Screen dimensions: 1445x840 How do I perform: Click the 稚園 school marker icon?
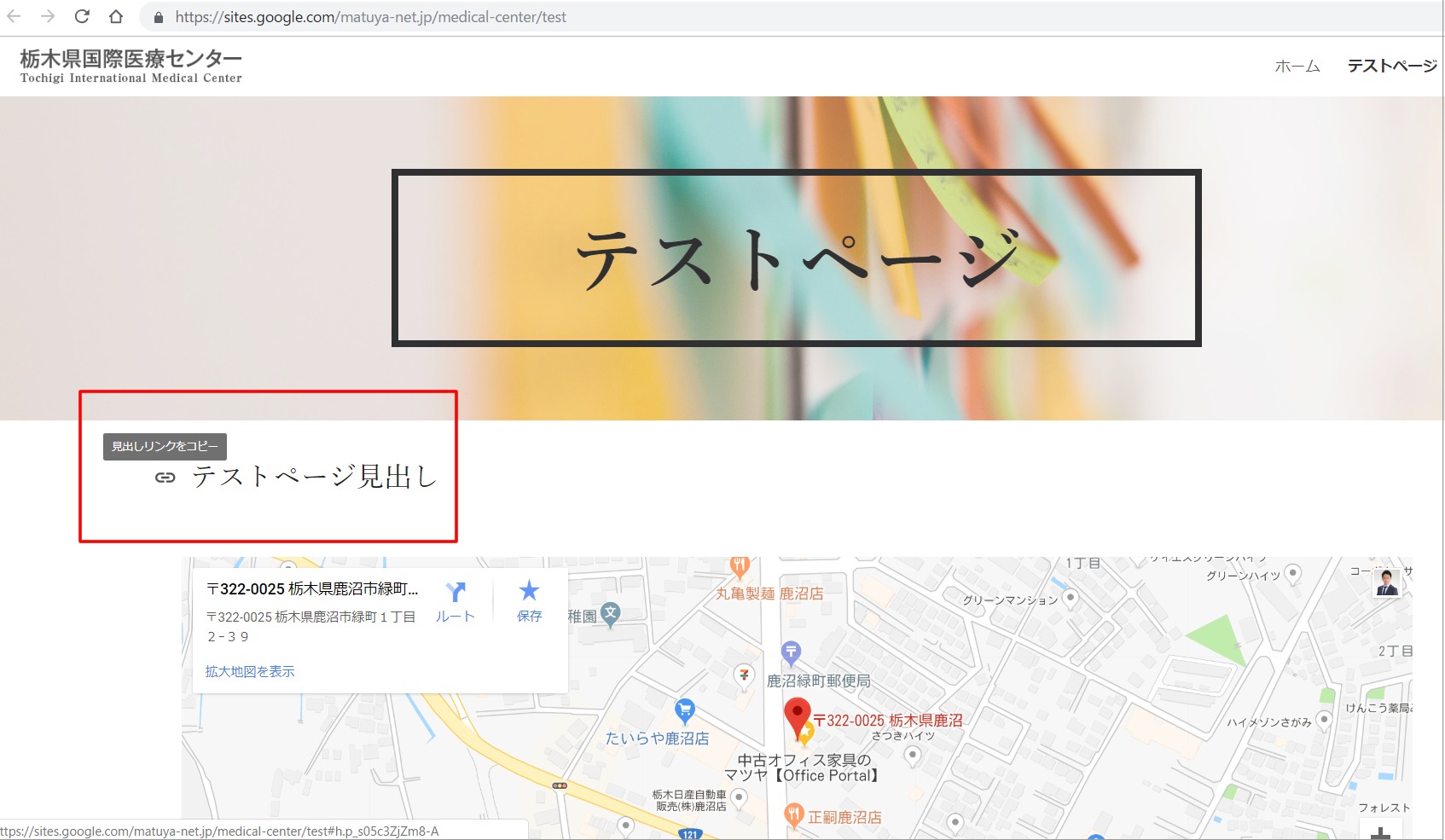click(610, 614)
